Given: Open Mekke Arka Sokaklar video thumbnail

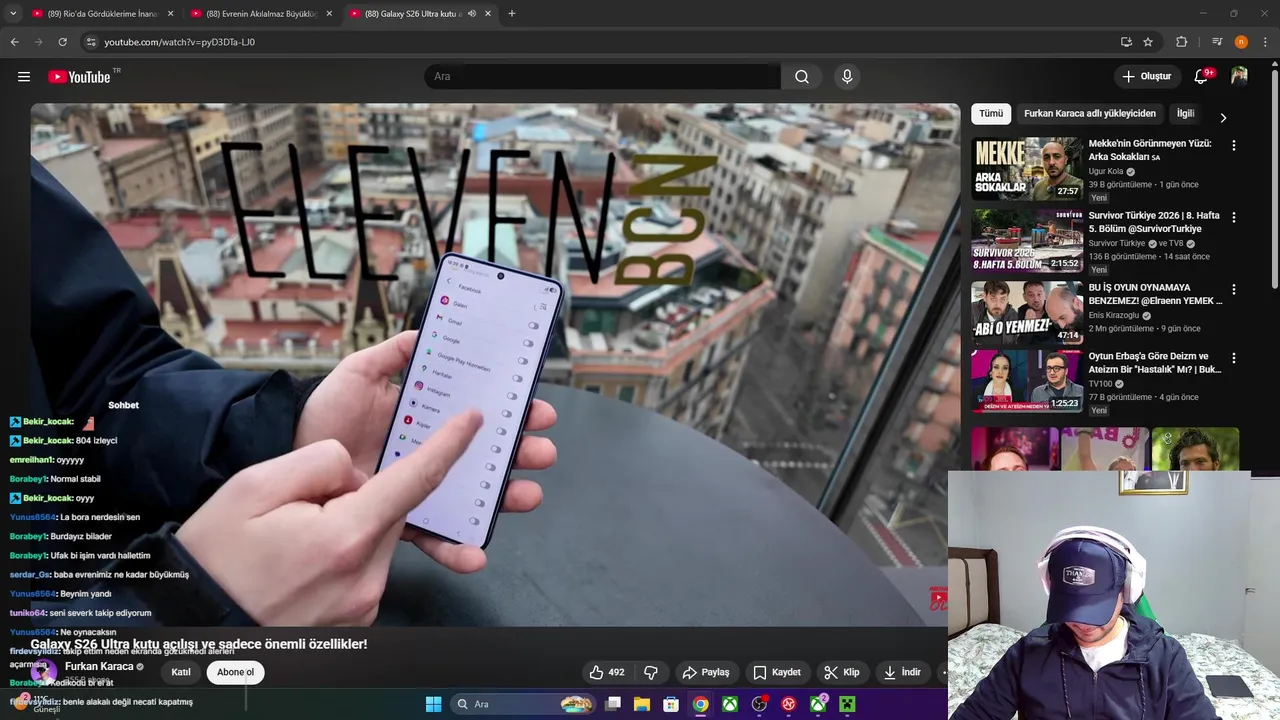Looking at the screenshot, I should [1026, 168].
